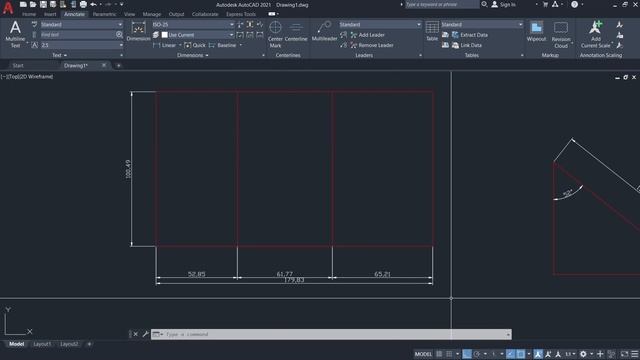This screenshot has width=640, height=360.
Task: Click the Type a command input line
Action: click(x=331, y=334)
